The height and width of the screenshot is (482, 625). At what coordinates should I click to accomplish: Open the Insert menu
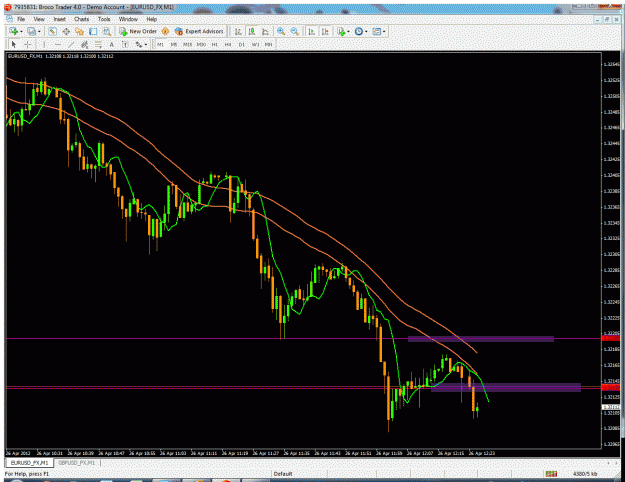pyautogui.click(x=59, y=19)
